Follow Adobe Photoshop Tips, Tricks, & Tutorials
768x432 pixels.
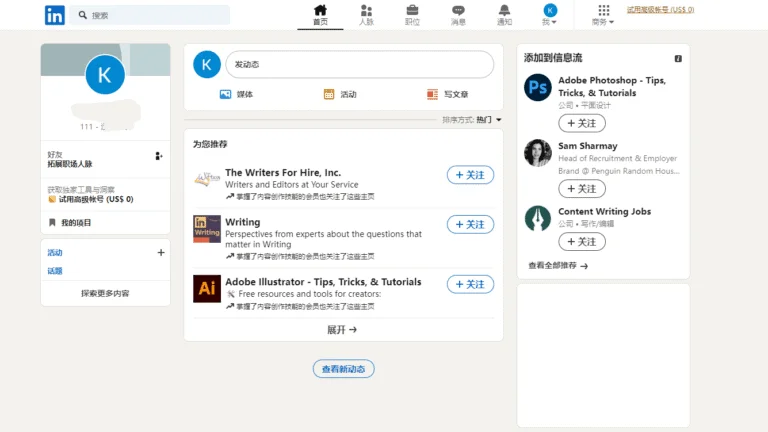[582, 123]
